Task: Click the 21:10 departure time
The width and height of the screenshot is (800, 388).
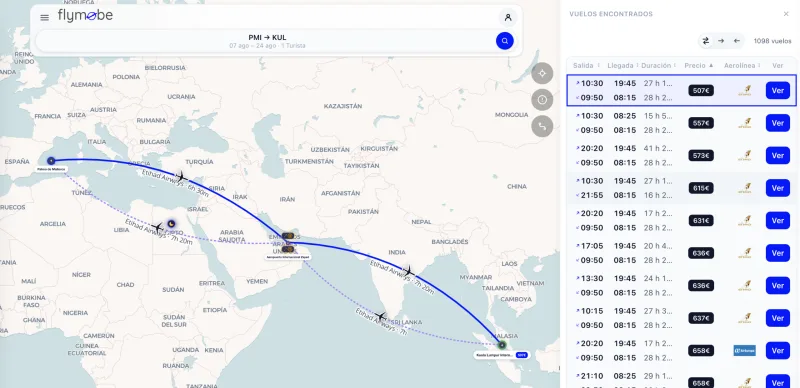Action: click(592, 376)
